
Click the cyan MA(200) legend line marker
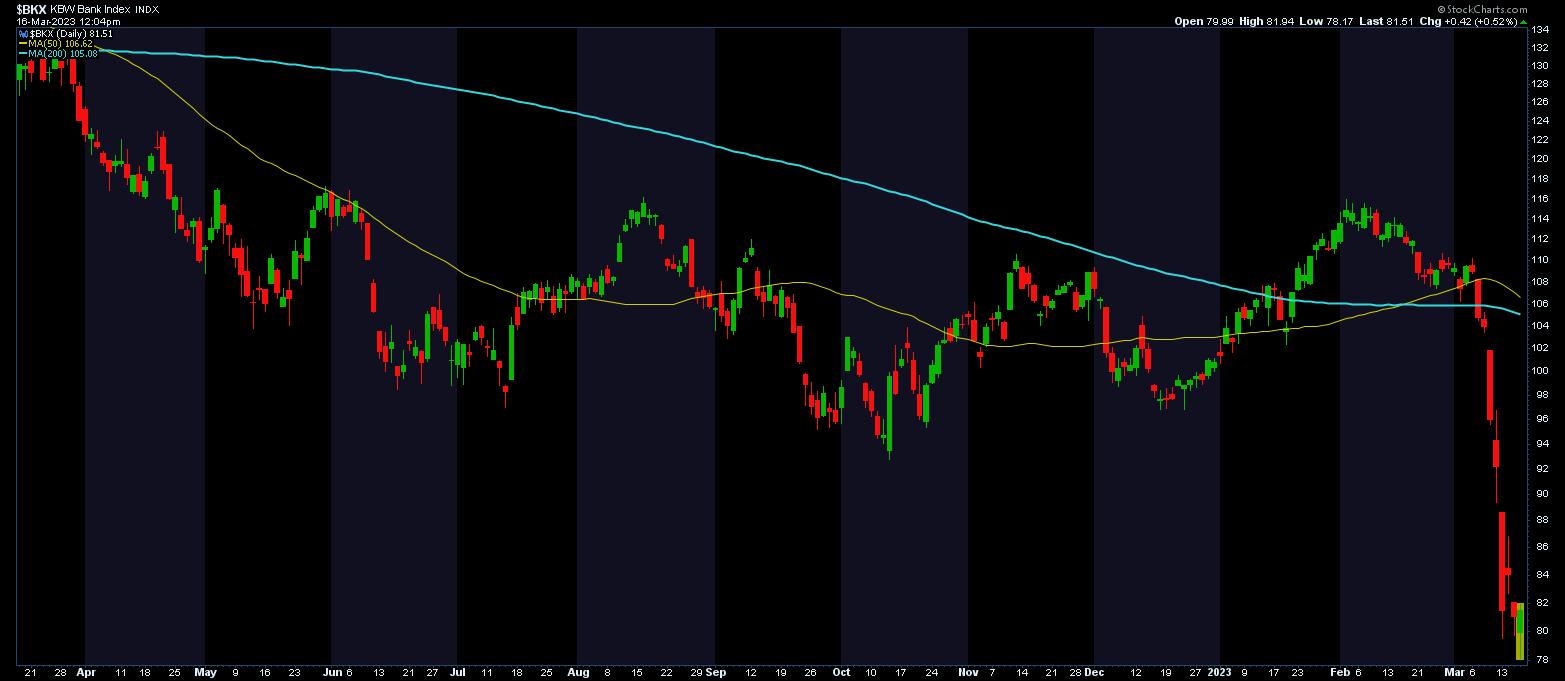23,53
